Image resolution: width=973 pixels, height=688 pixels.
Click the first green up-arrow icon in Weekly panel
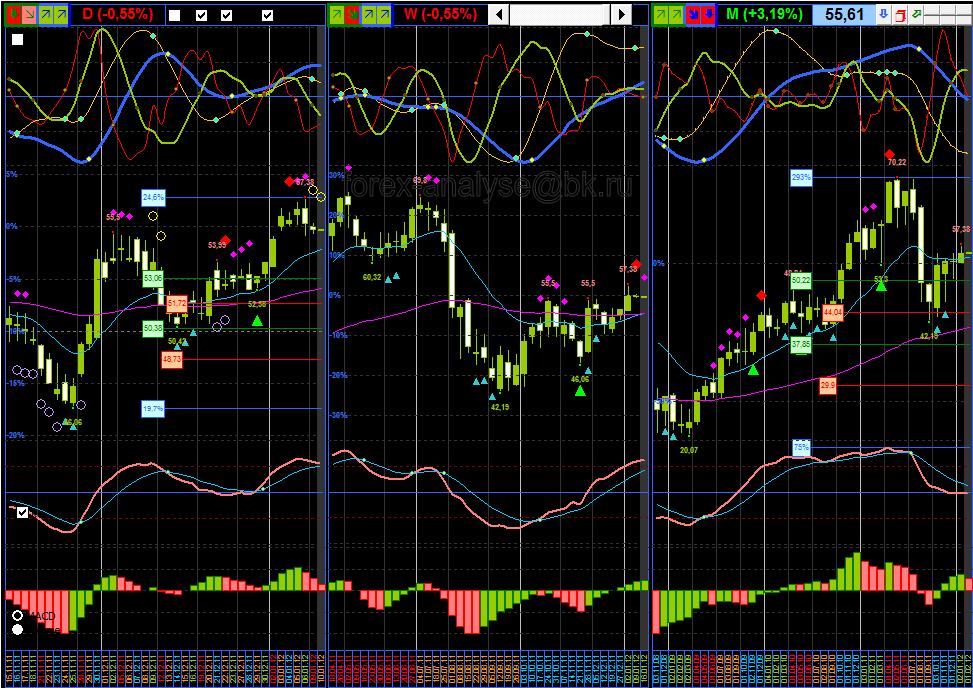coord(338,14)
